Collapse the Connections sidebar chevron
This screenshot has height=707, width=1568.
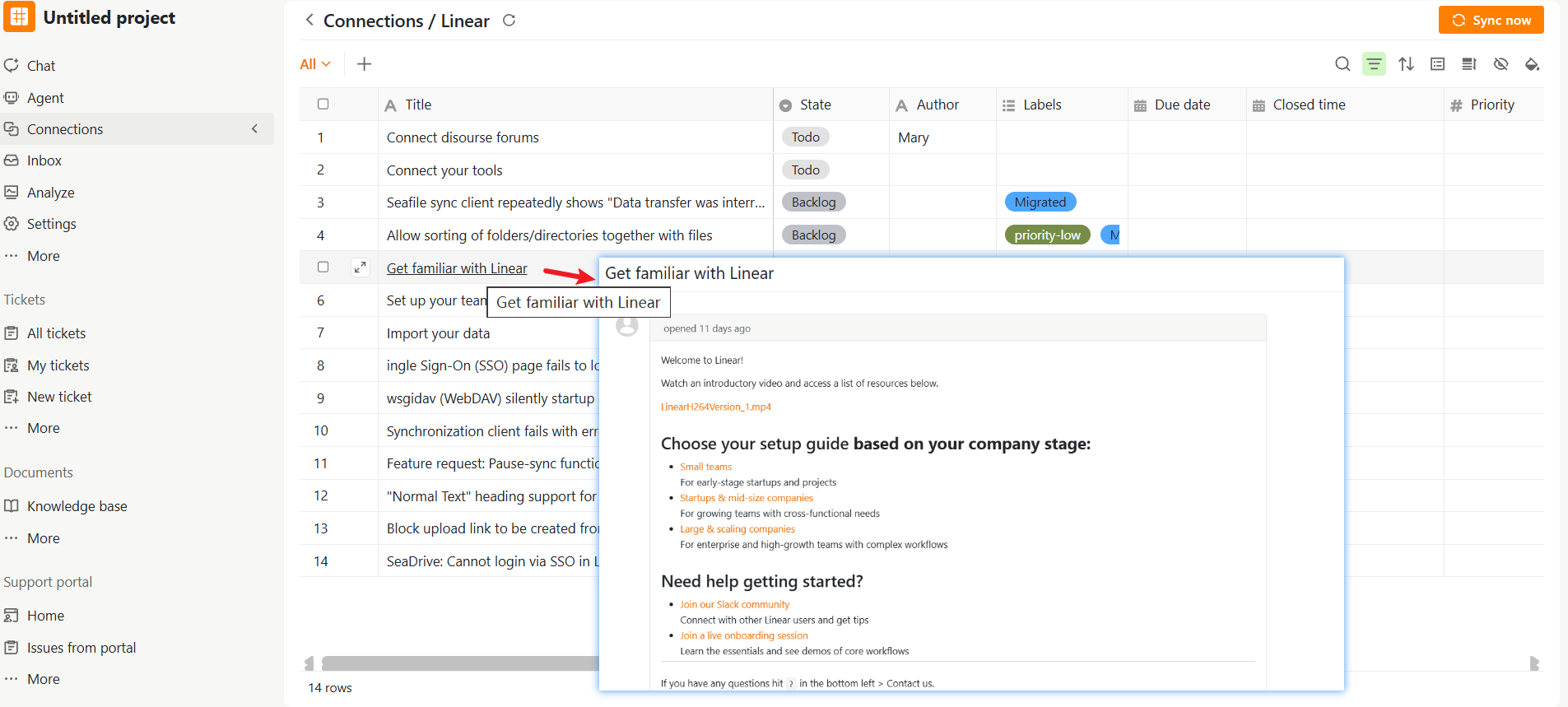(x=254, y=128)
